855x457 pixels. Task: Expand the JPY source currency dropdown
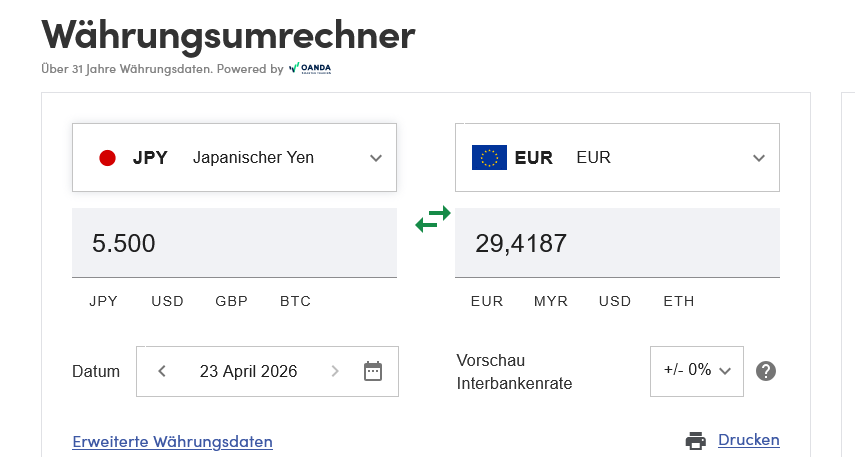pyautogui.click(x=376, y=158)
